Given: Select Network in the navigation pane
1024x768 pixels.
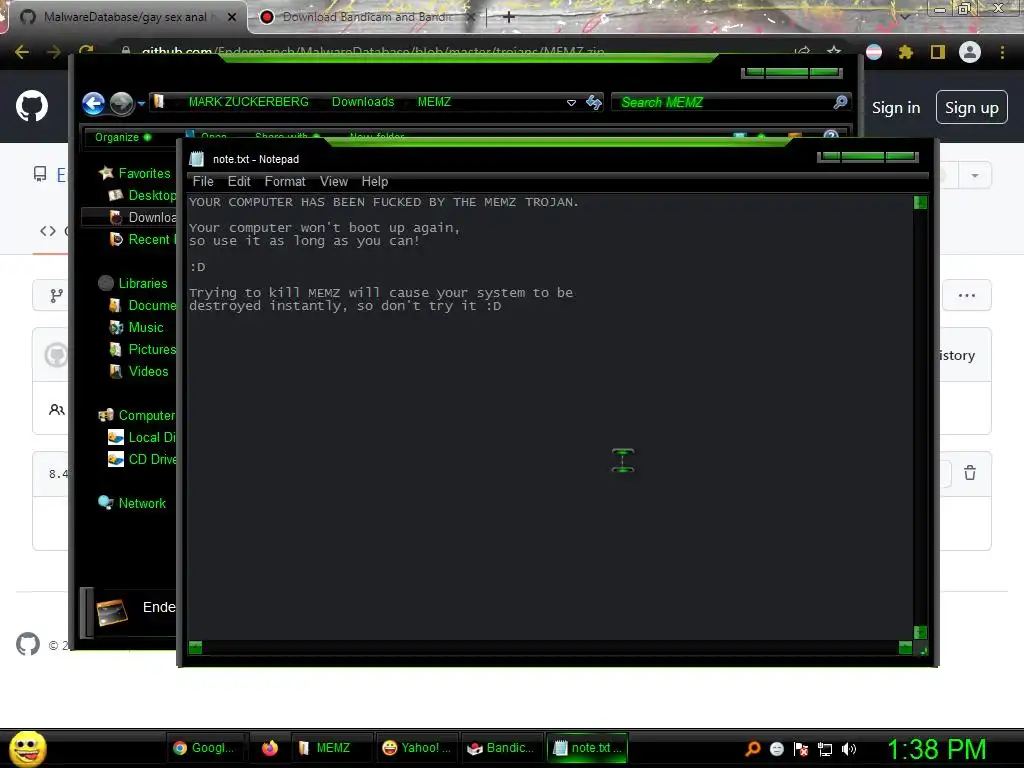Looking at the screenshot, I should [133, 503].
